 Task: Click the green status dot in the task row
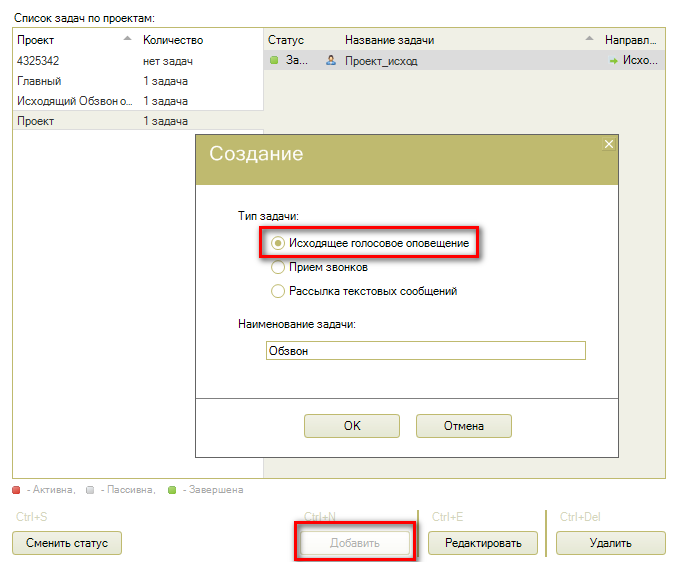point(274,61)
